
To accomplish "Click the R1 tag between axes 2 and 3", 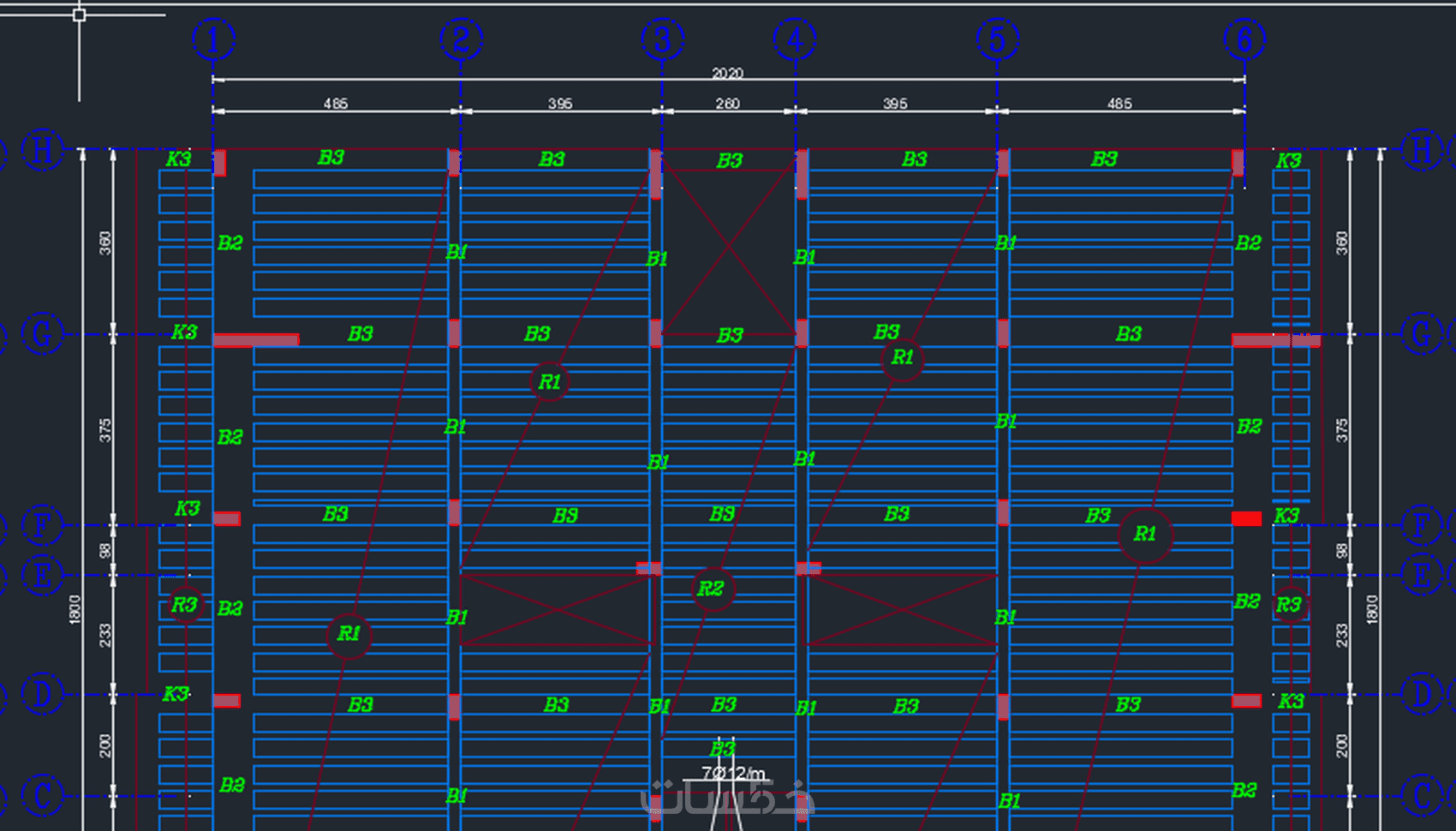I will [x=550, y=382].
